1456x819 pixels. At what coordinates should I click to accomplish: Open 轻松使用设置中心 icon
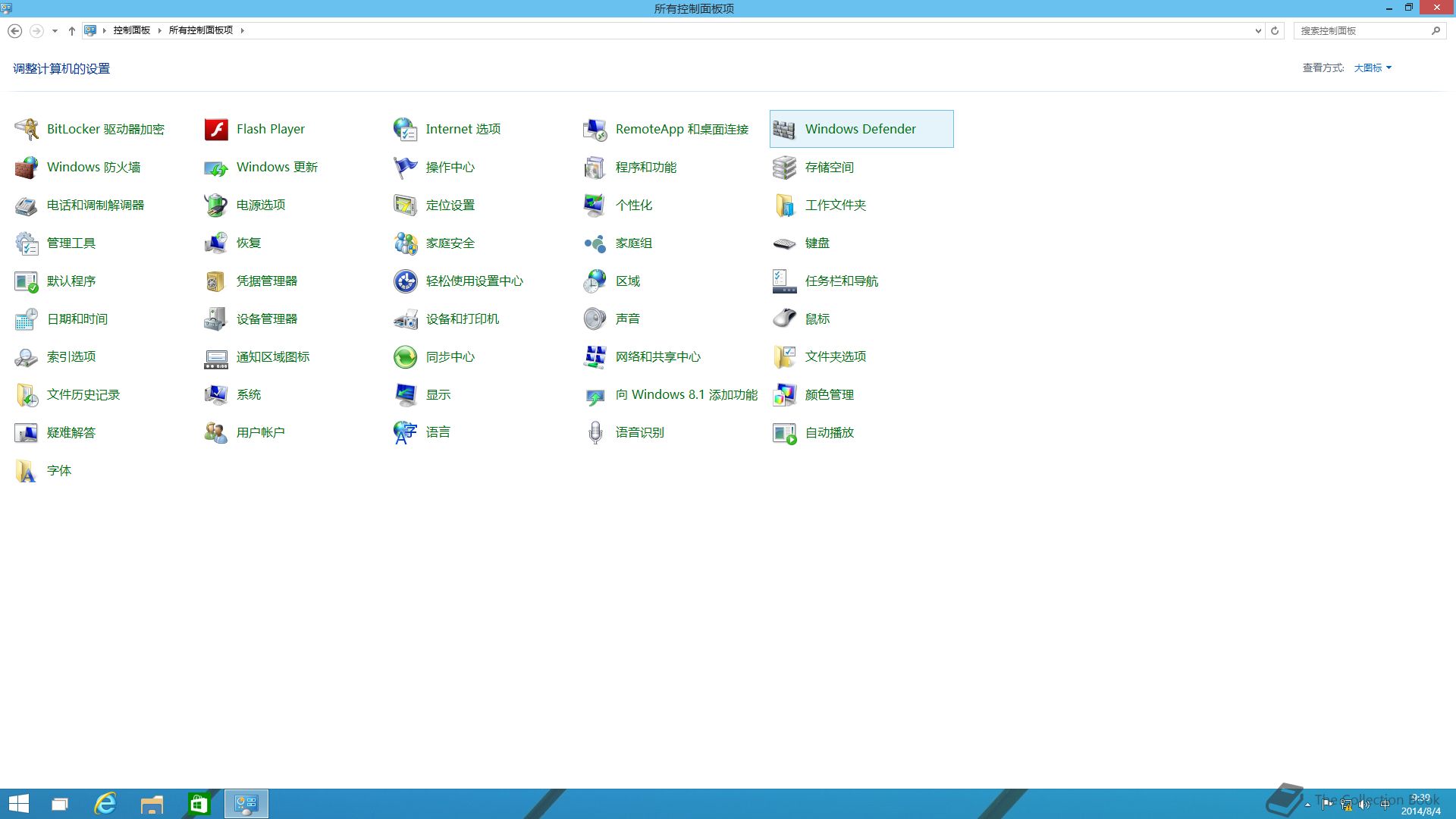[x=406, y=281]
